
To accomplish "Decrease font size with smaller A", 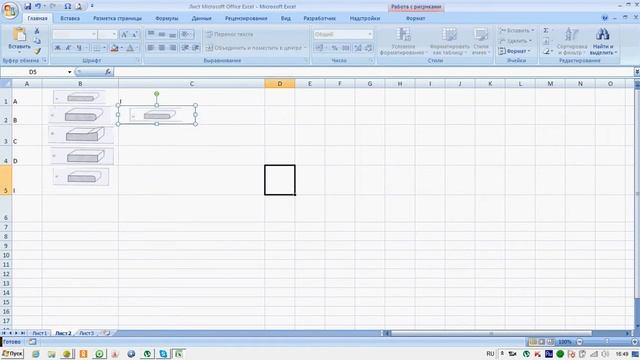I will click(x=134, y=34).
